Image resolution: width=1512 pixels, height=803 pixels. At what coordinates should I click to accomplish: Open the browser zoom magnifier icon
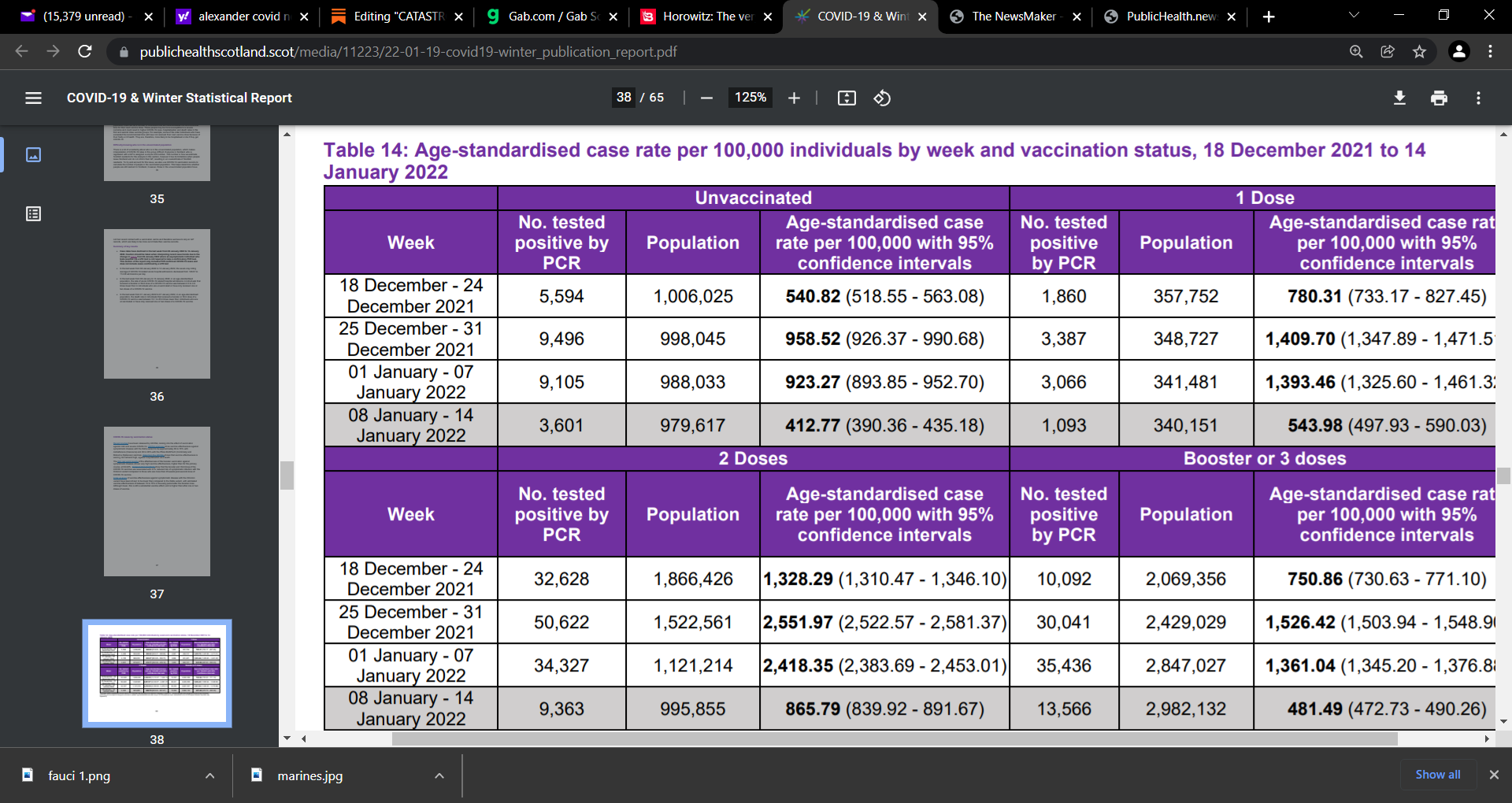1356,51
